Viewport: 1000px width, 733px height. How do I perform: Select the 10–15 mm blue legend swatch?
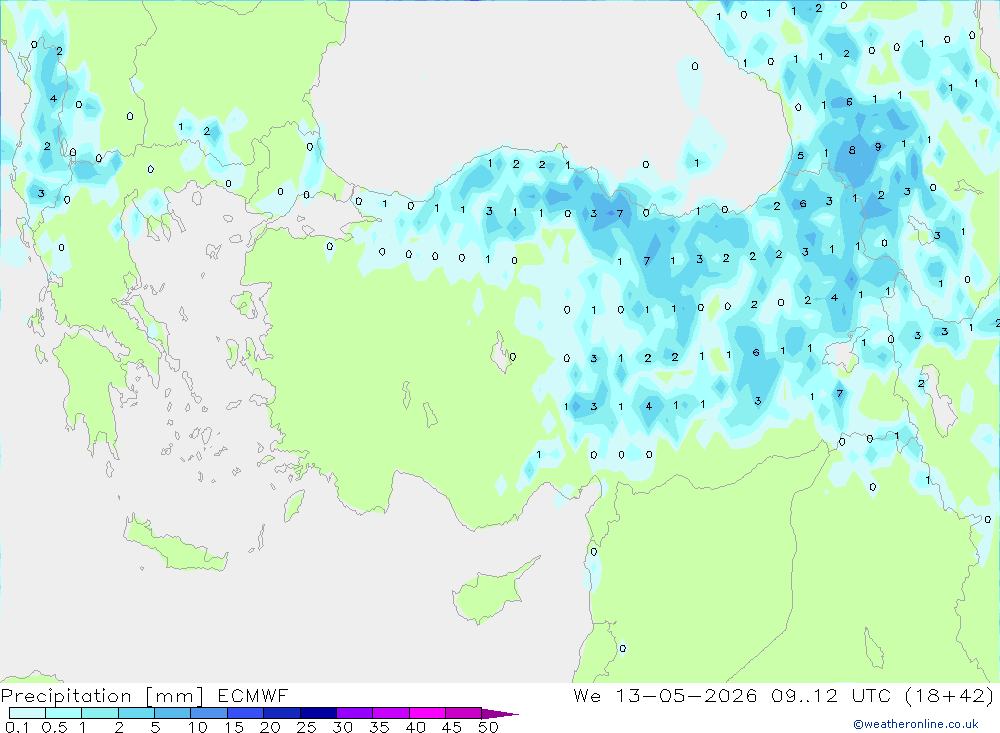click(x=209, y=713)
